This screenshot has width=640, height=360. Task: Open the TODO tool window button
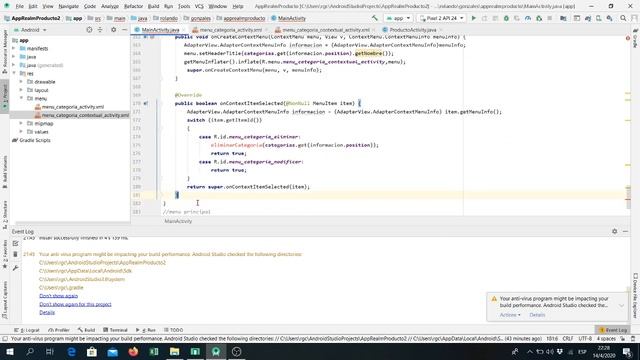173,330
